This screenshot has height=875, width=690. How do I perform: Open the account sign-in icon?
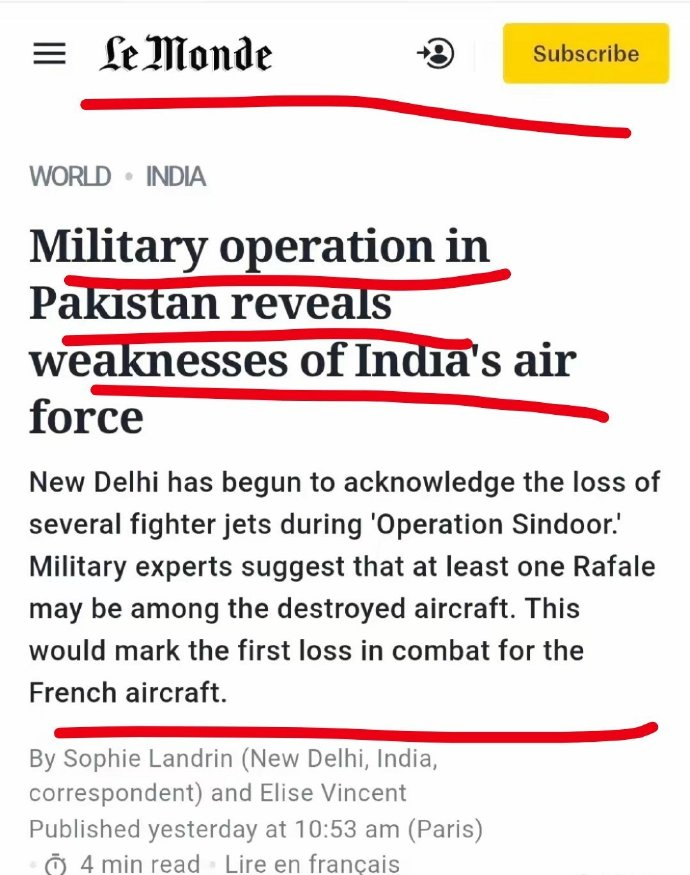(435, 54)
